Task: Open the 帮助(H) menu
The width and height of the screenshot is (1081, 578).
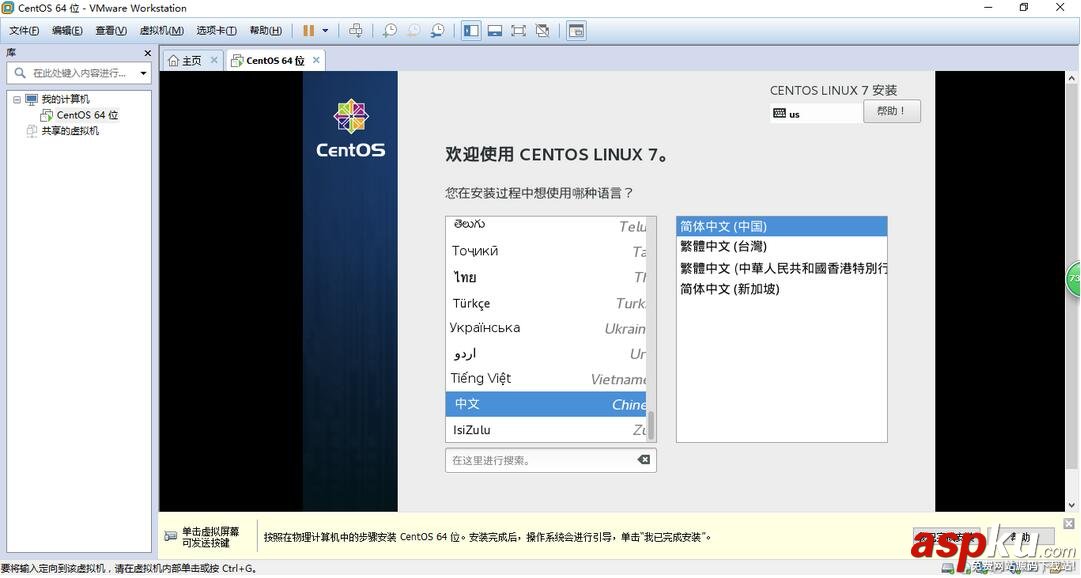Action: pos(265,30)
